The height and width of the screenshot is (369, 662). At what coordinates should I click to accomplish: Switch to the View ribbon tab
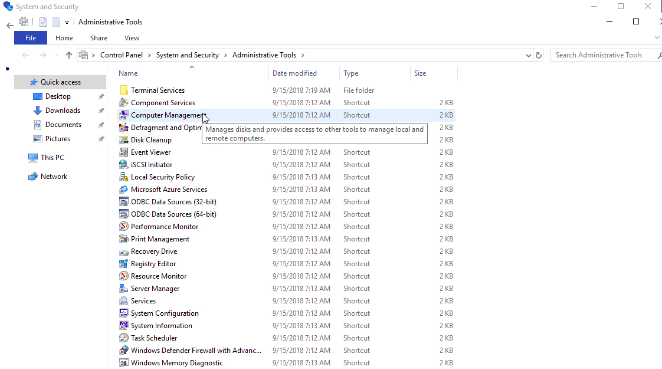(132, 38)
